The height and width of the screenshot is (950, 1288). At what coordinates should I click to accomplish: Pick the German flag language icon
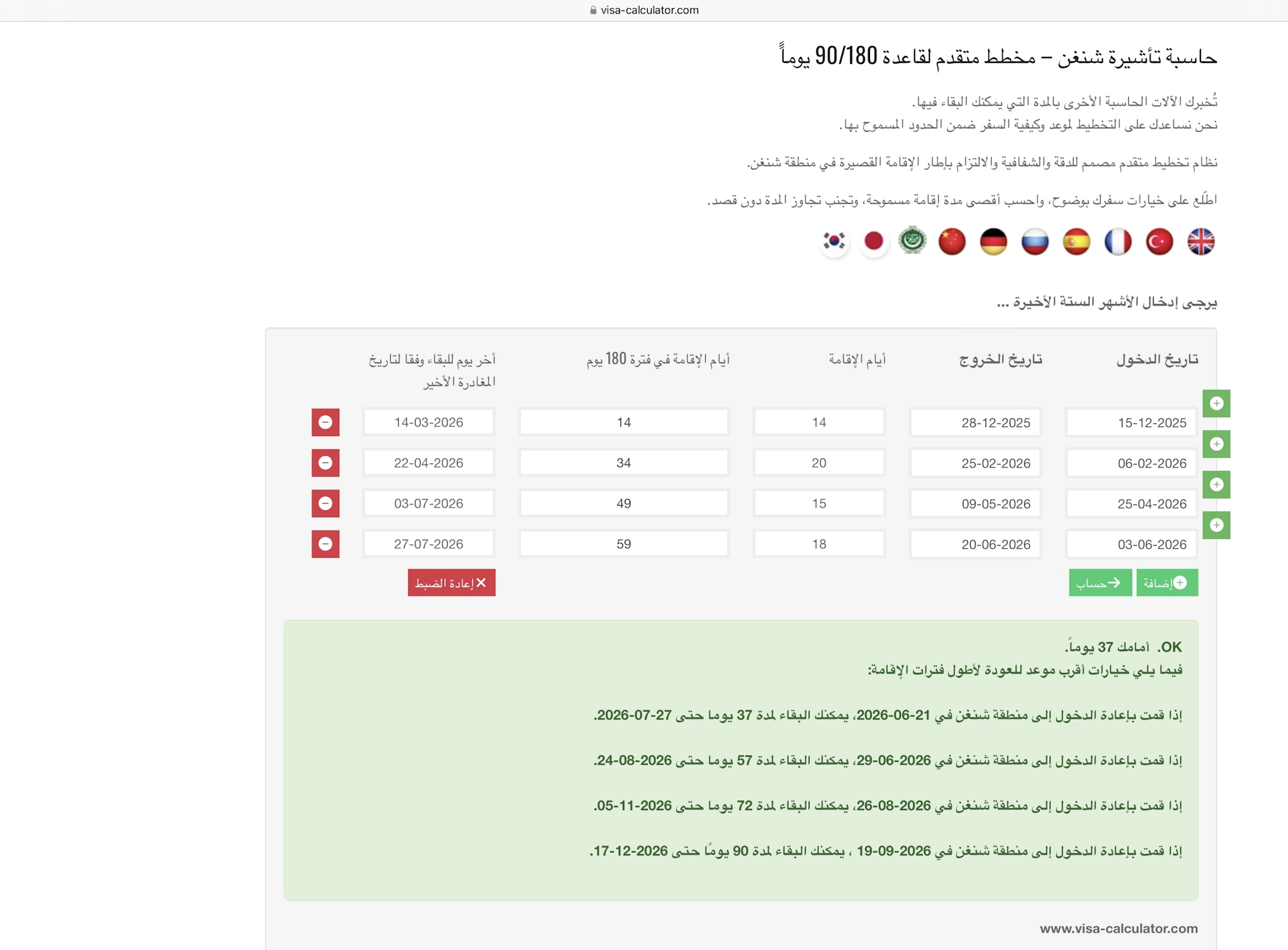point(993,242)
